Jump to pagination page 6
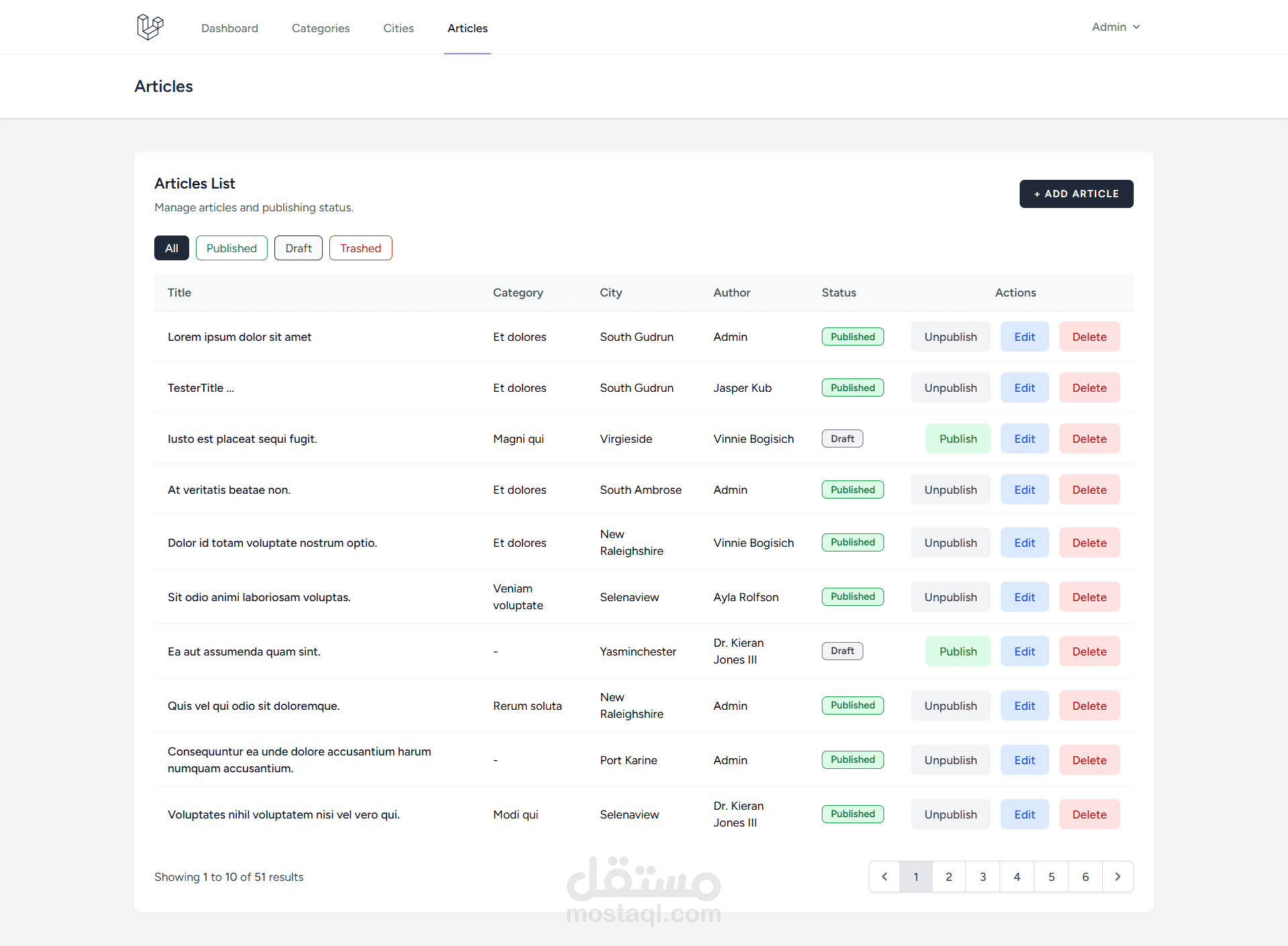The width and height of the screenshot is (1288, 946). [1085, 877]
